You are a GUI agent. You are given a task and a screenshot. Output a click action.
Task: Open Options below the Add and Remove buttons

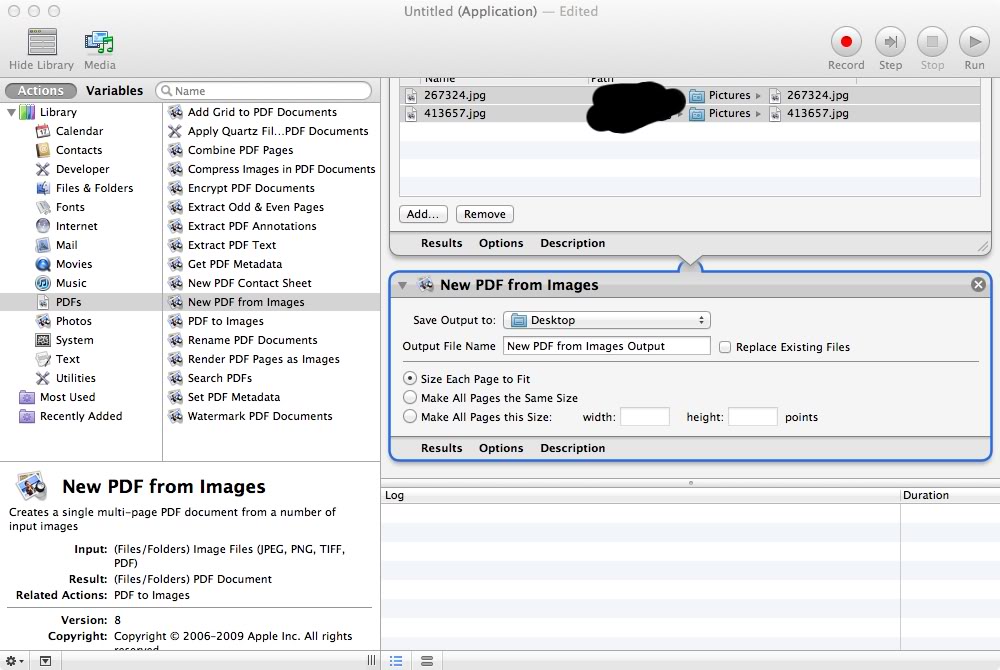click(x=501, y=244)
